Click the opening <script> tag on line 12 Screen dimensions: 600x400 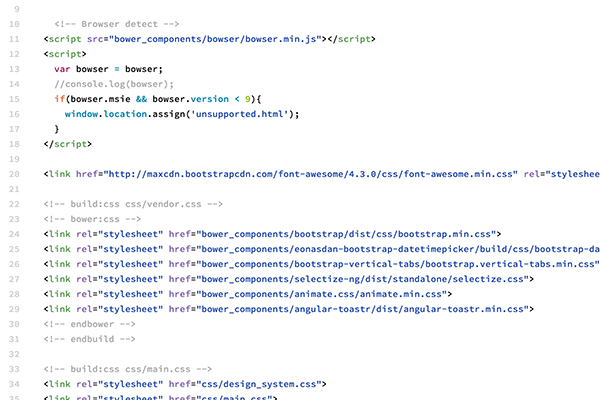65,54
